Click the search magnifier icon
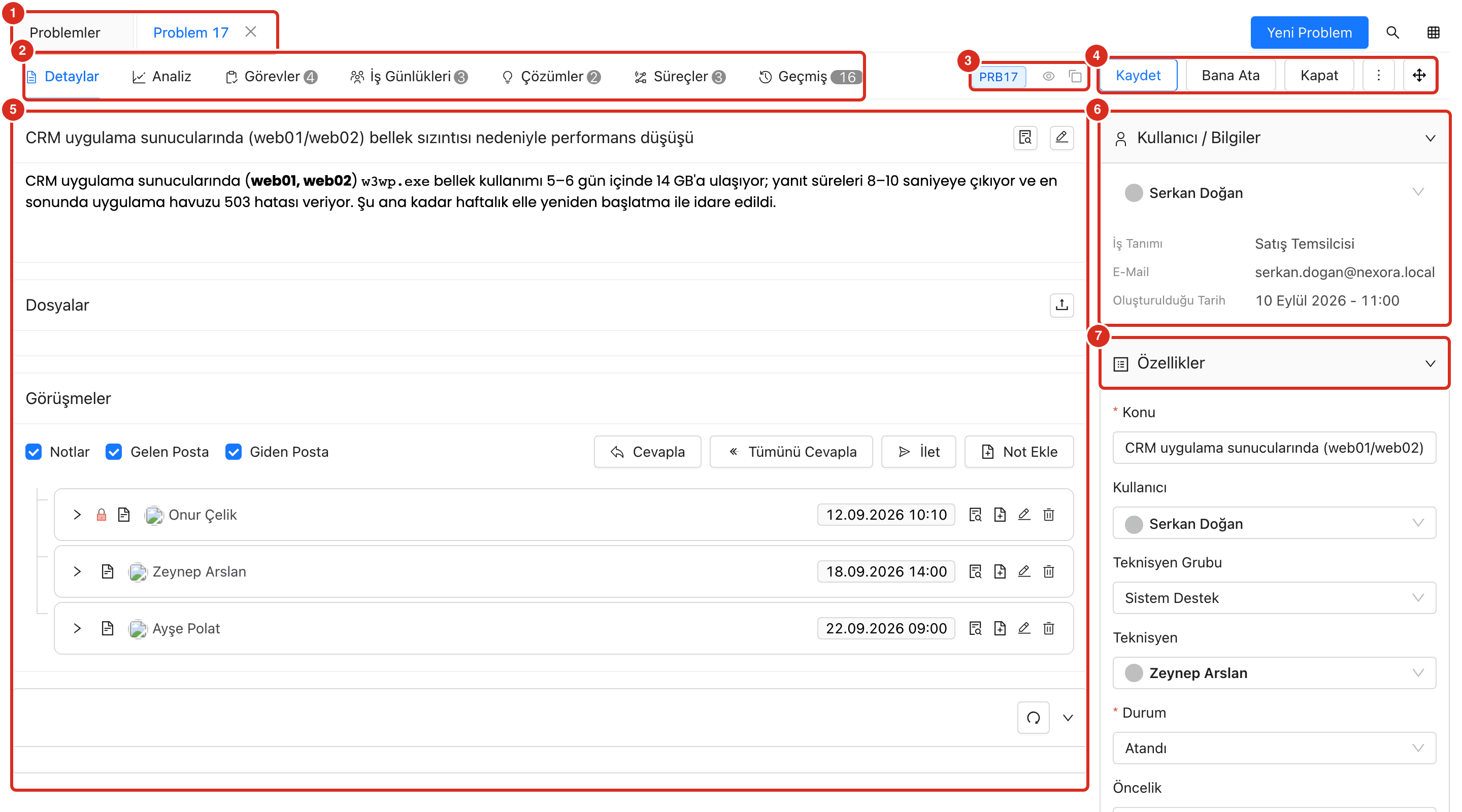The width and height of the screenshot is (1462, 812). [1392, 32]
